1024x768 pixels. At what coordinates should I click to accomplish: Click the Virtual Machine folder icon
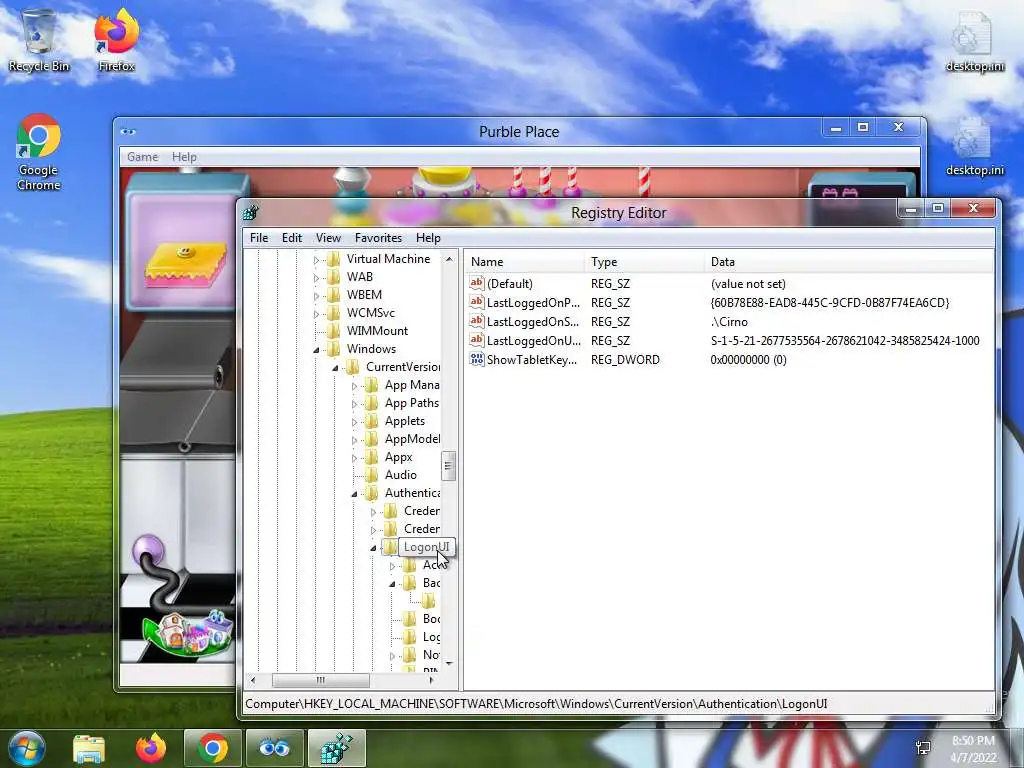click(334, 259)
